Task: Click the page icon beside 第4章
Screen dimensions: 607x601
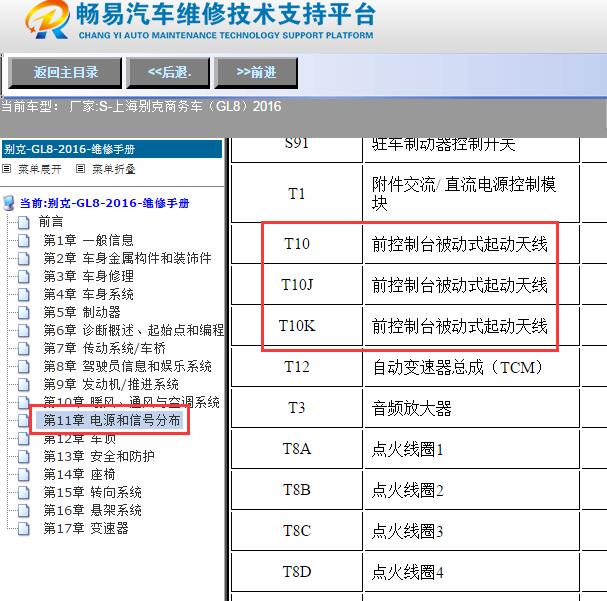Action: click(x=24, y=295)
